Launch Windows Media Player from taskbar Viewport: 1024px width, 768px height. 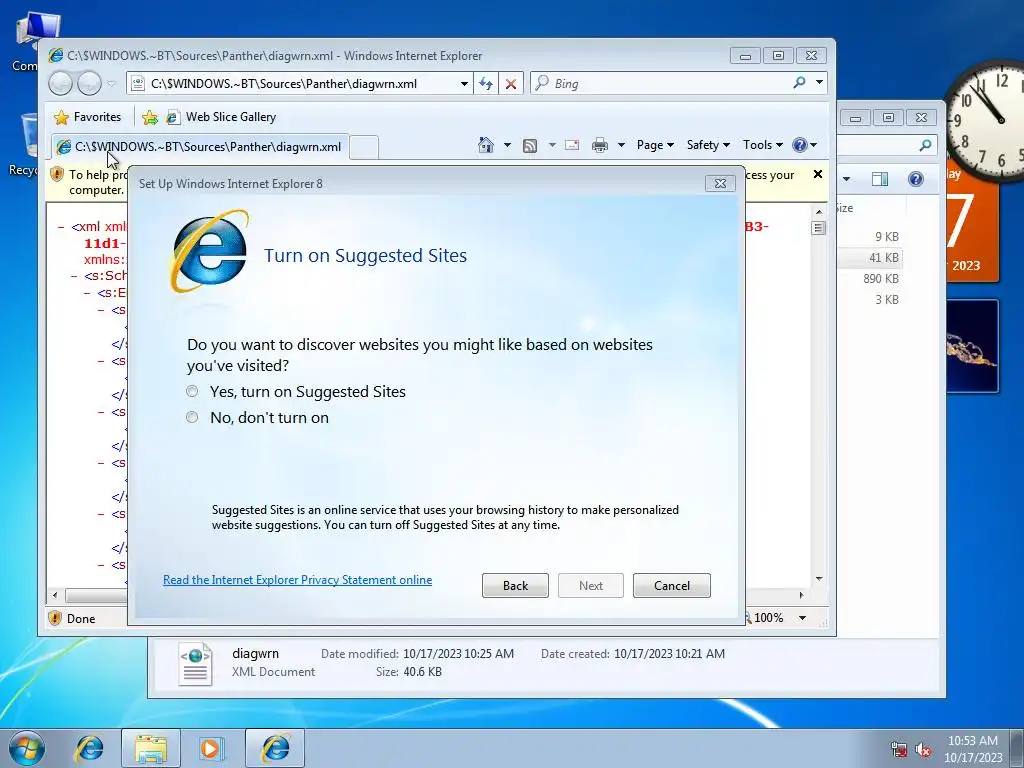click(211, 748)
